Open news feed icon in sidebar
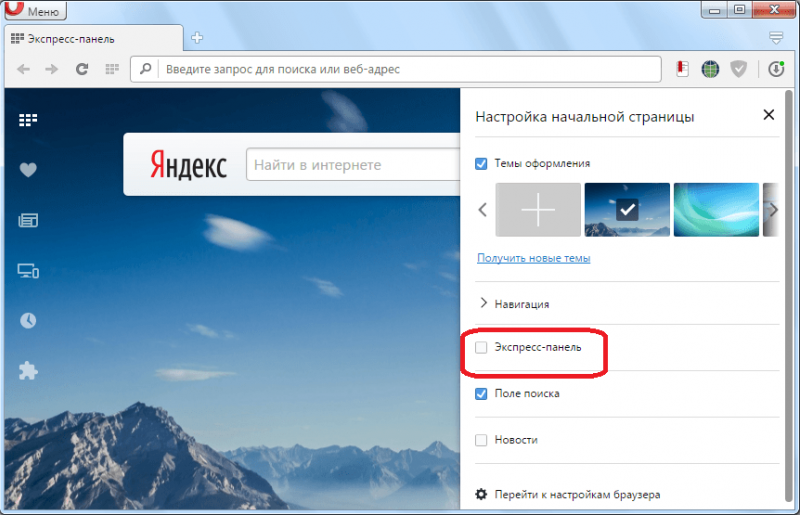Viewport: 800px width, 515px height. click(x=28, y=220)
